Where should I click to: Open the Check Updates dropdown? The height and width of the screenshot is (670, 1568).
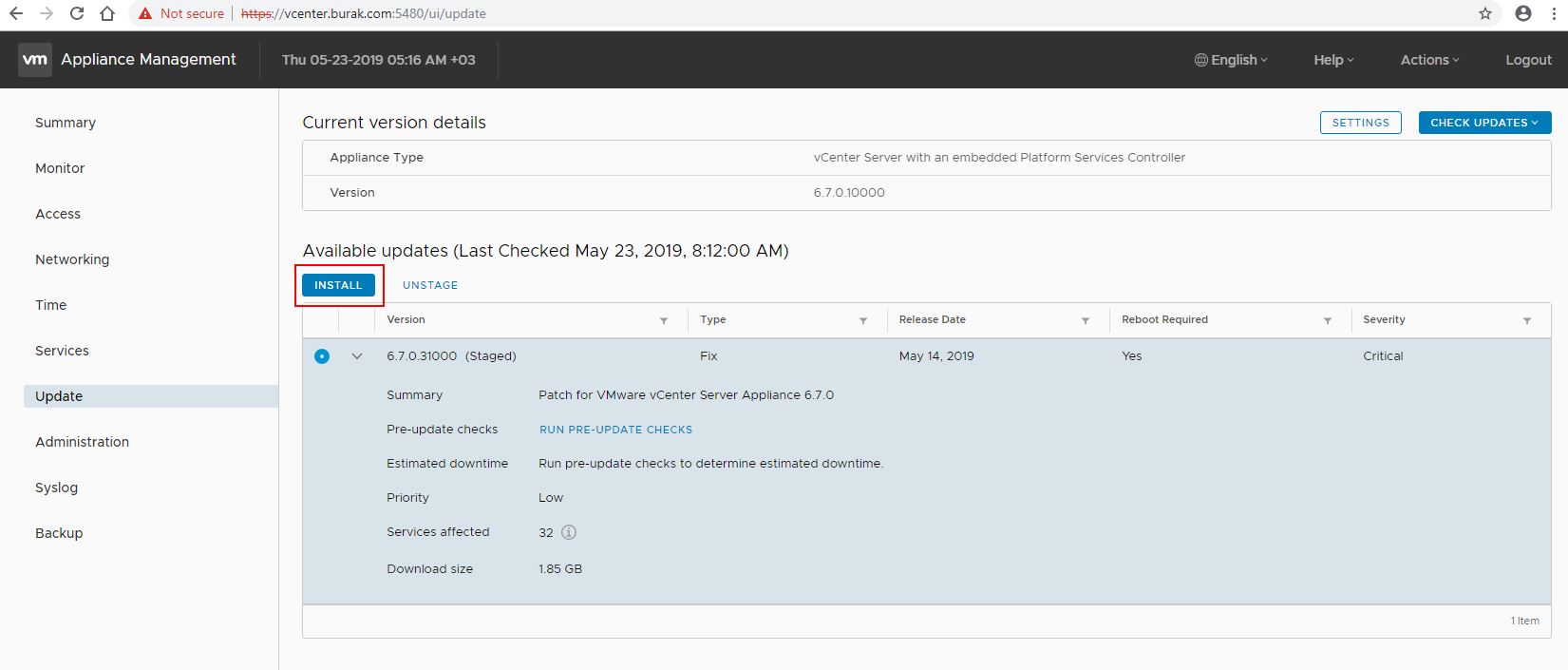pos(1484,123)
